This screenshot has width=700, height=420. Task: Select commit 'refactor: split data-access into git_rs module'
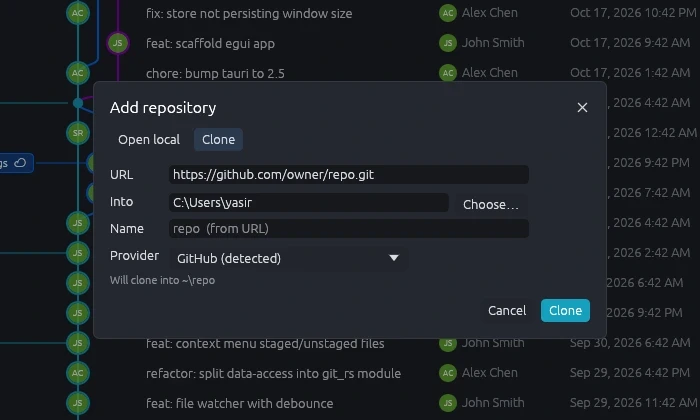(273, 374)
